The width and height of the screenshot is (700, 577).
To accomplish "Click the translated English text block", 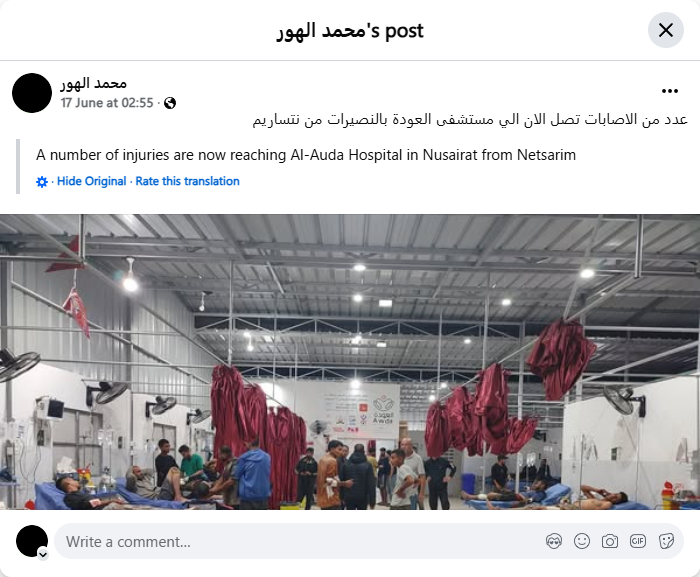I will [x=306, y=155].
